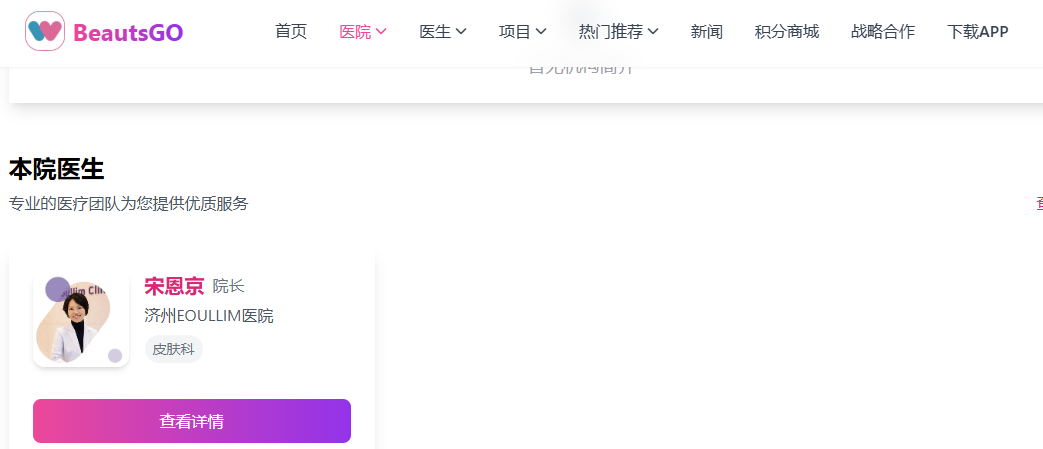This screenshot has height=449, width=1043.
Task: Expand the 热门推荐 dropdown chevron
Action: pyautogui.click(x=653, y=31)
